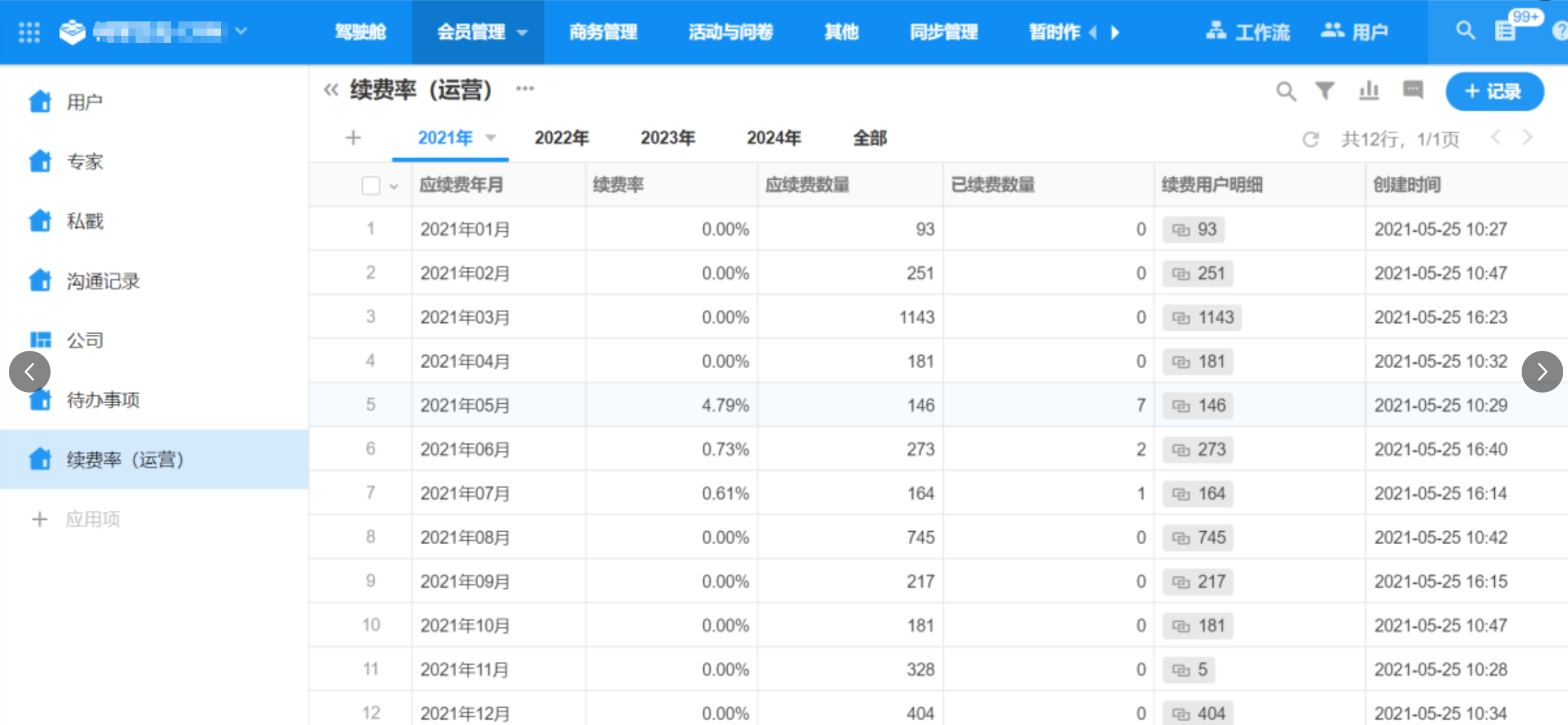The image size is (1568, 725).
Task: Add a new 应用项 in sidebar
Action: (x=76, y=519)
